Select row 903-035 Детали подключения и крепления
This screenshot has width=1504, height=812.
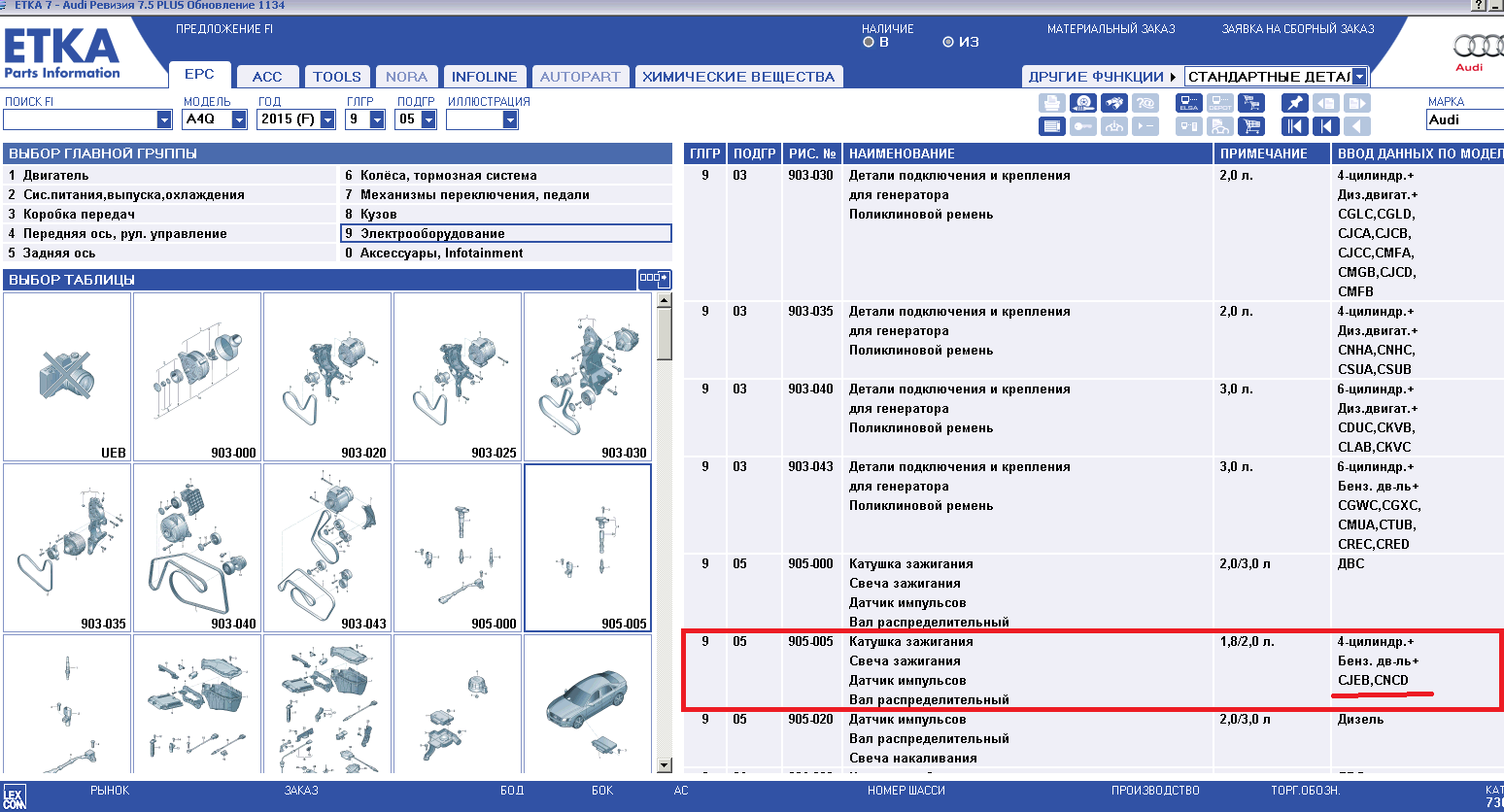[1093, 340]
